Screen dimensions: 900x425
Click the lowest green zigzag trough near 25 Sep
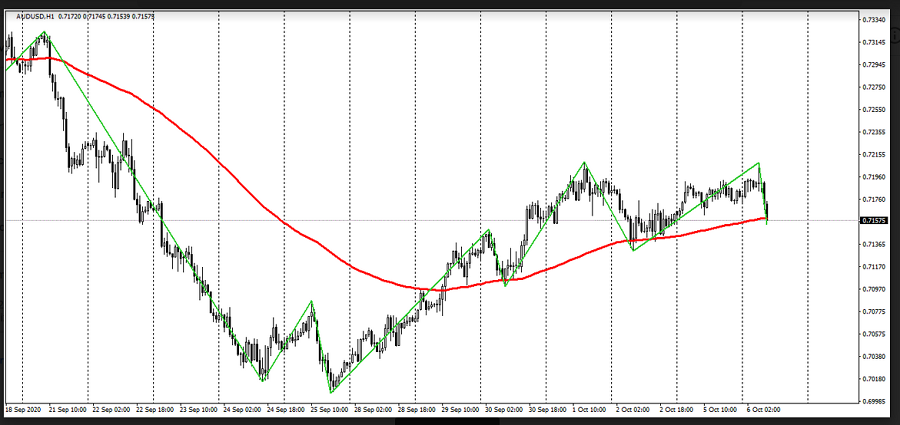click(x=331, y=392)
